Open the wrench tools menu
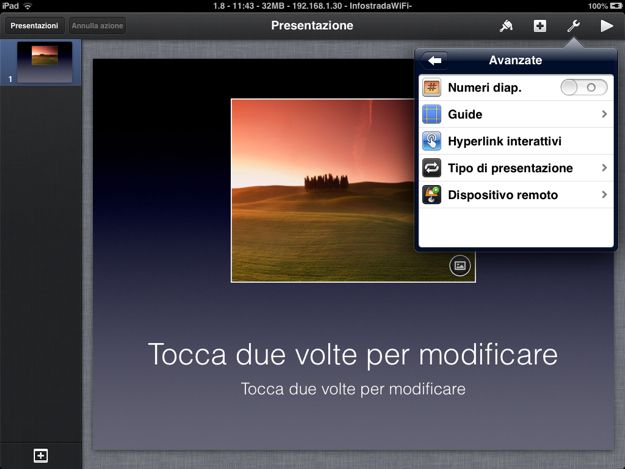Viewport: 625px width, 469px height. pyautogui.click(x=573, y=26)
